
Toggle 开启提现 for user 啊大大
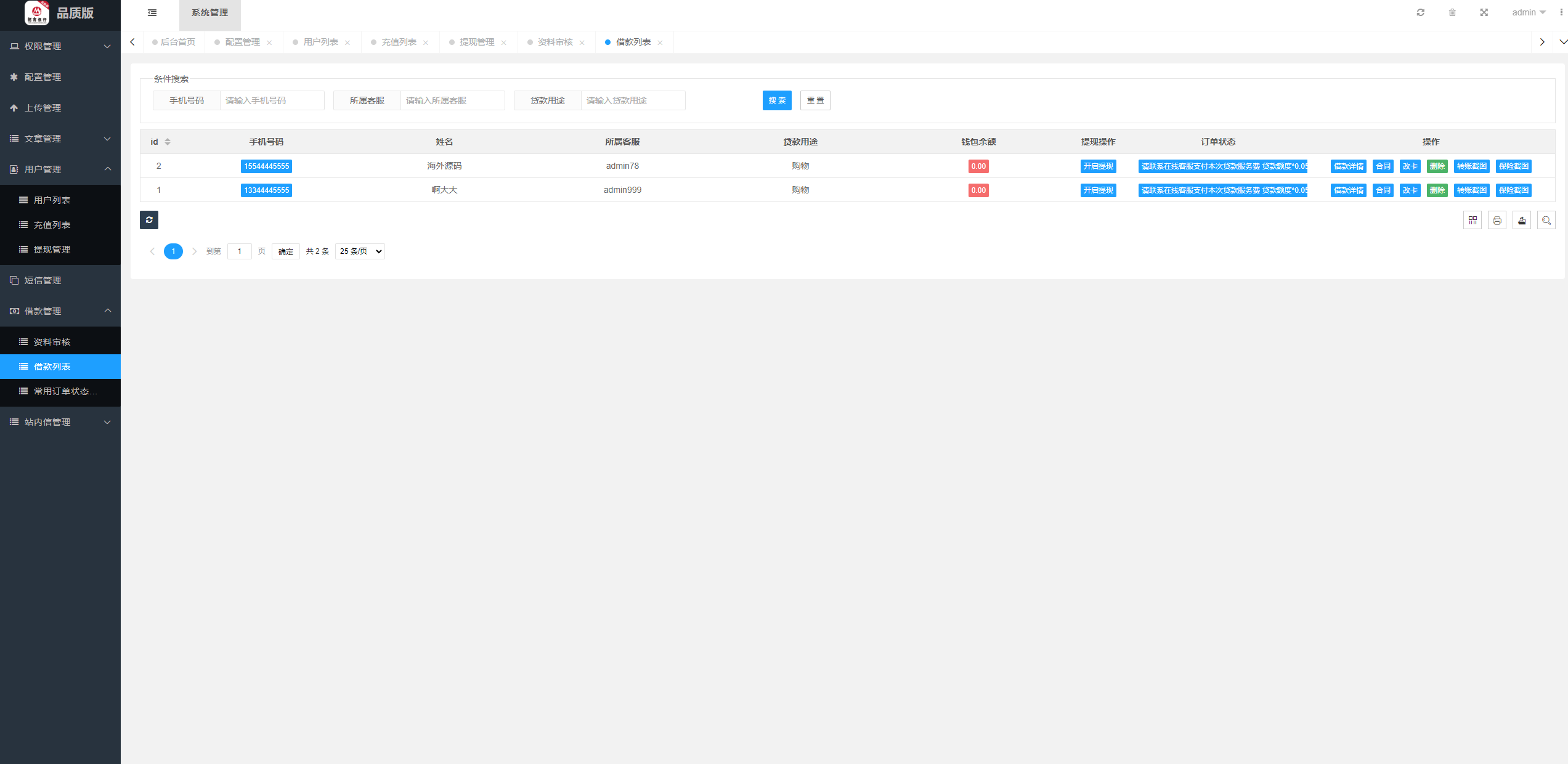(x=1098, y=190)
